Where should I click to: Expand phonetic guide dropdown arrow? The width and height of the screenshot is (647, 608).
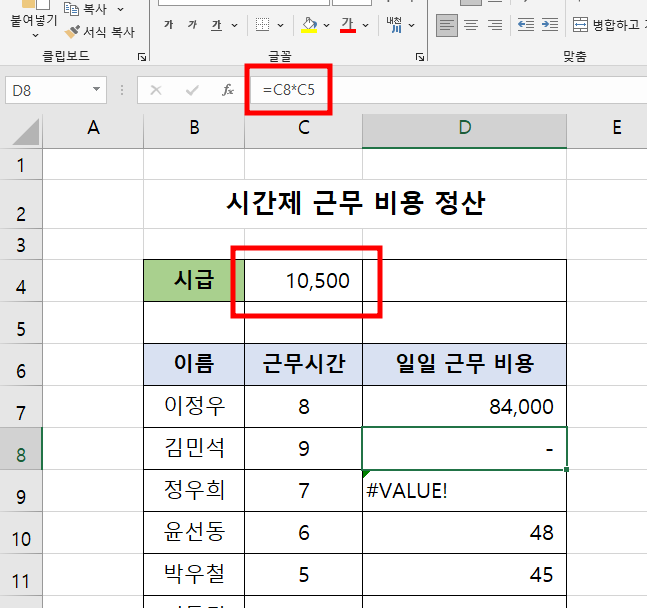point(411,26)
